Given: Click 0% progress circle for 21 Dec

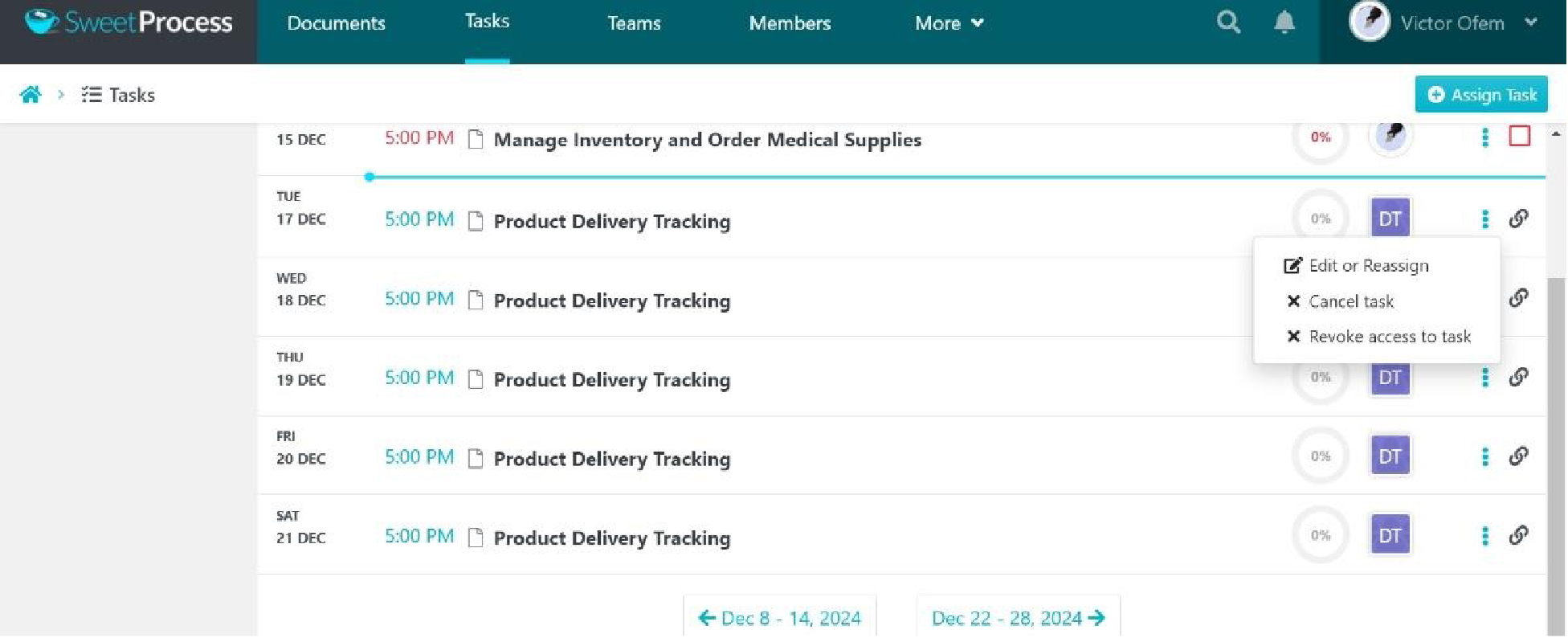Looking at the screenshot, I should (1320, 535).
